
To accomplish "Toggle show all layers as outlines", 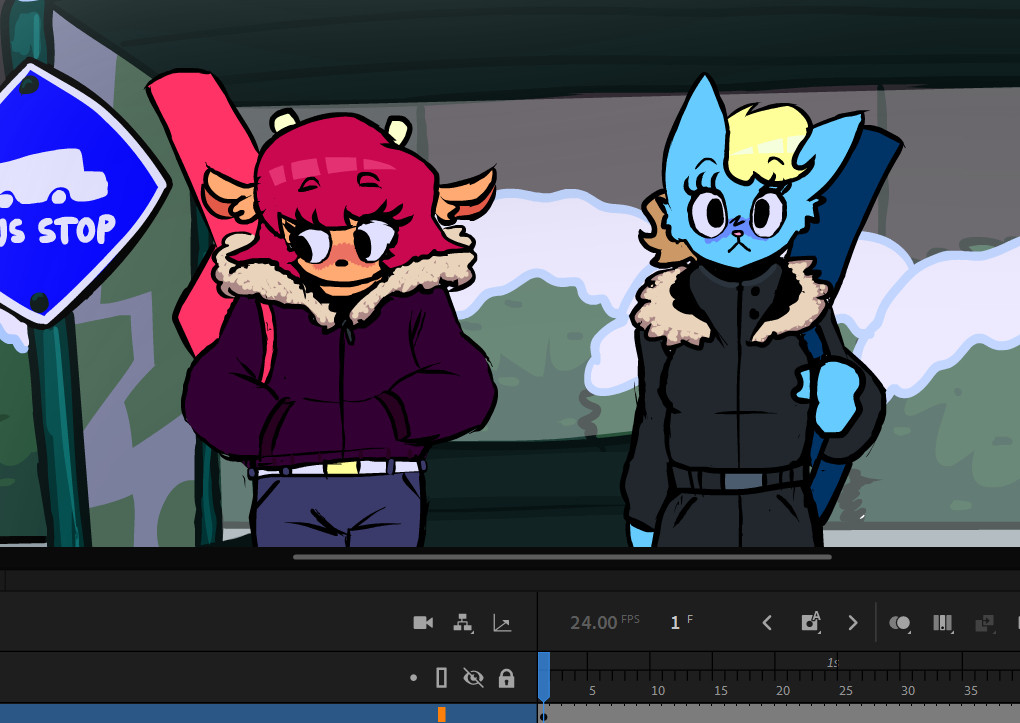I will tap(442, 679).
